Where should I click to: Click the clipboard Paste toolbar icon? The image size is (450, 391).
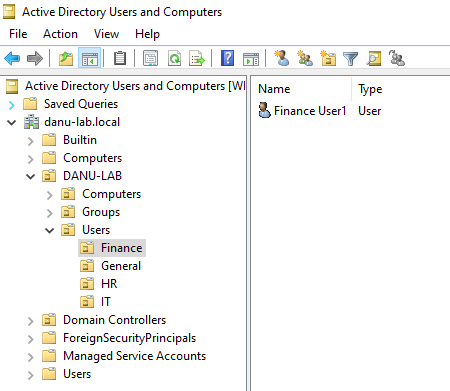pos(120,59)
